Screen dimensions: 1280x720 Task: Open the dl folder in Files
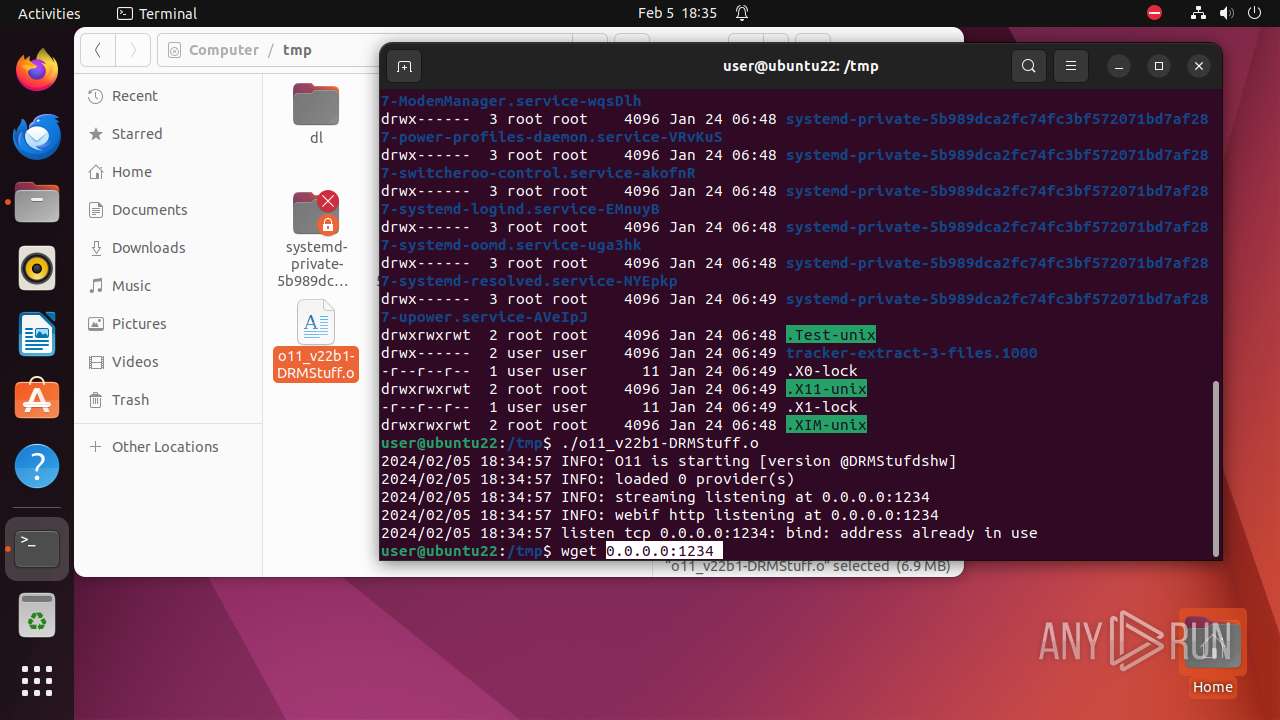316,114
